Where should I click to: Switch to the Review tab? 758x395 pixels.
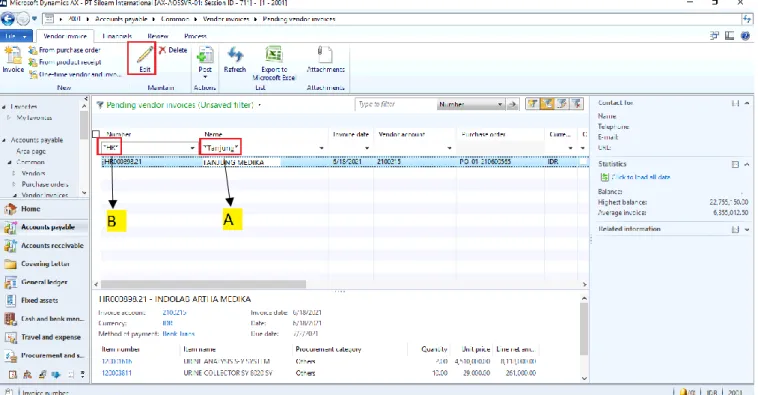(x=158, y=36)
